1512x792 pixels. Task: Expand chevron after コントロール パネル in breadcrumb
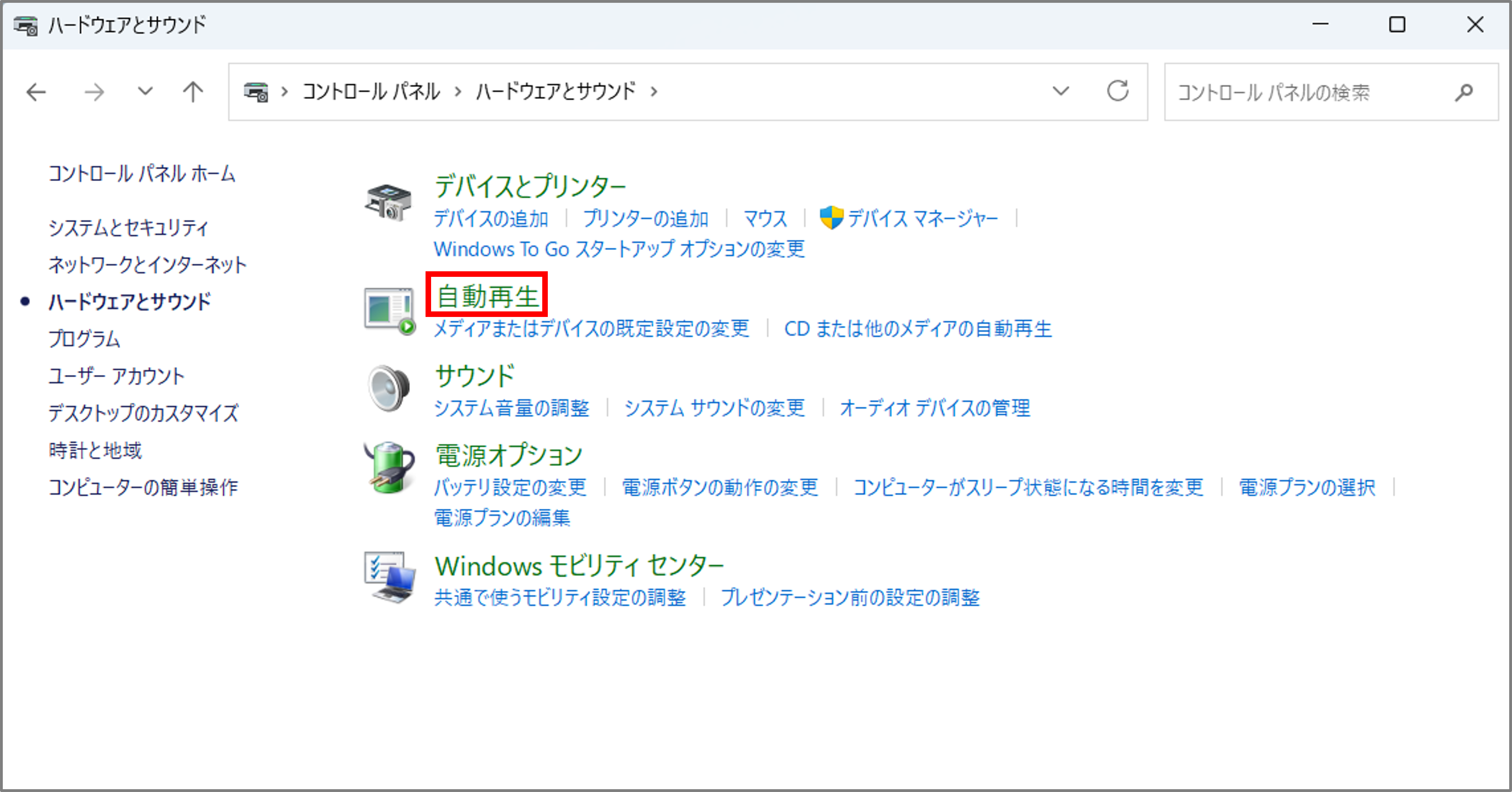(x=458, y=92)
